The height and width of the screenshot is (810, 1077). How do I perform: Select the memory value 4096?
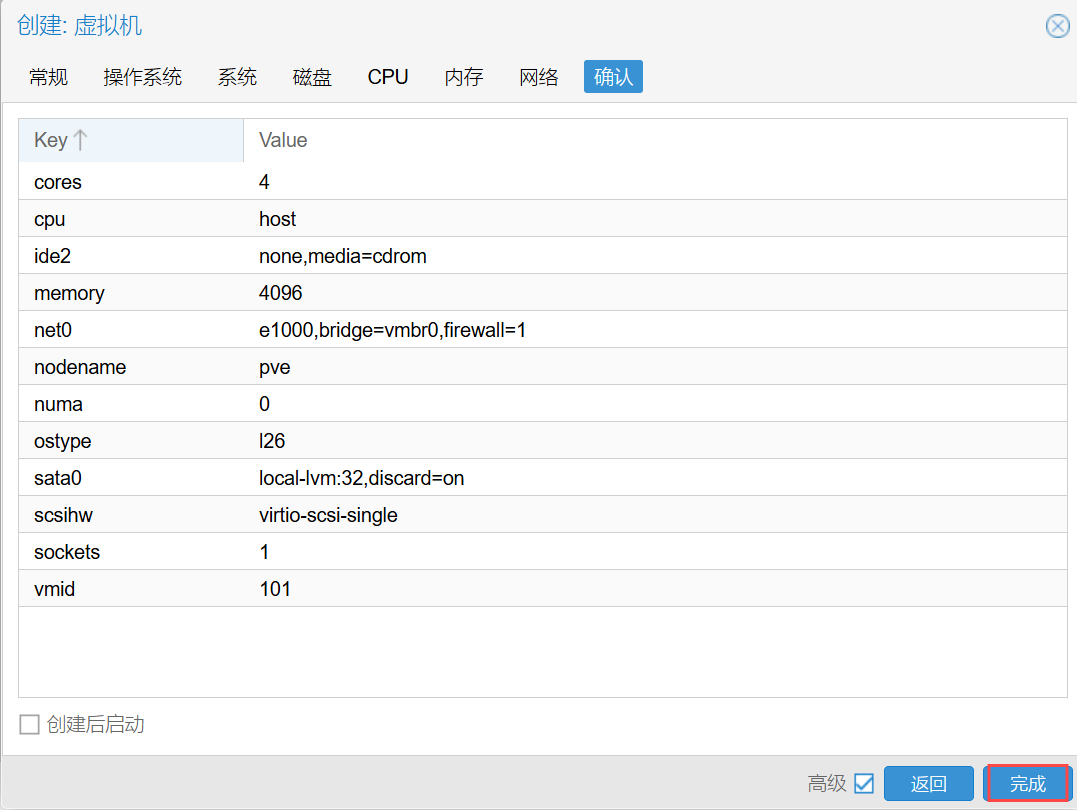281,293
